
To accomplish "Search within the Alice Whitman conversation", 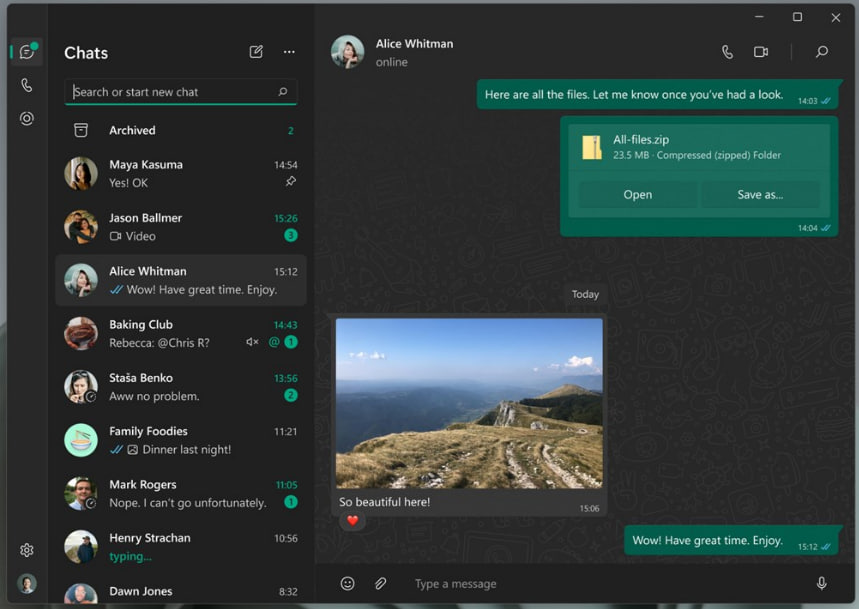I will pyautogui.click(x=822, y=52).
